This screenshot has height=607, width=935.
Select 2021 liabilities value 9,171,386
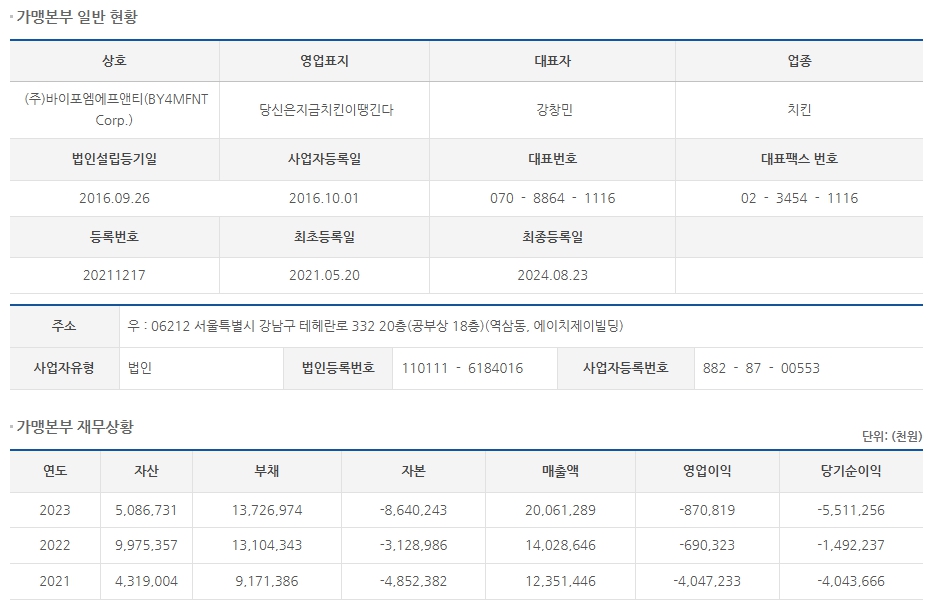(267, 581)
